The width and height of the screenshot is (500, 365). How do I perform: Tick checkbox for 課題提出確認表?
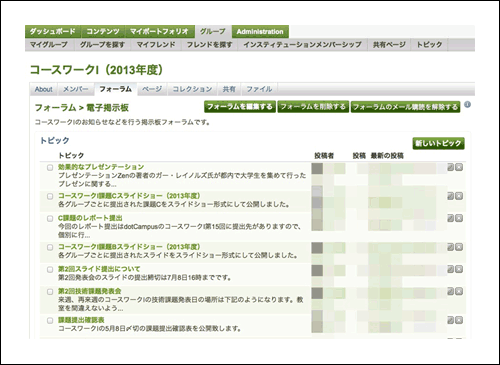[x=50, y=320]
